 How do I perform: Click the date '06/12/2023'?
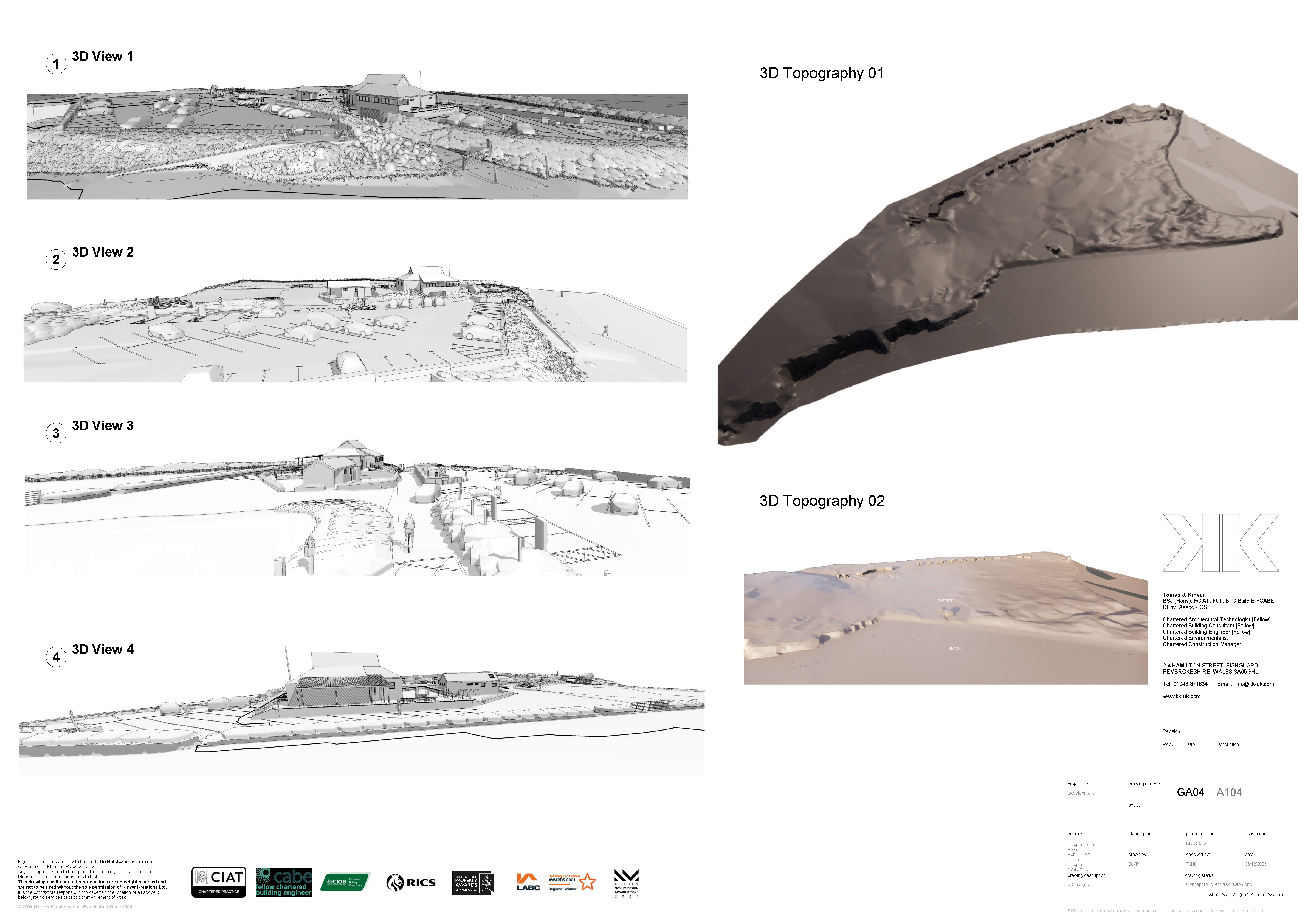[1255, 864]
